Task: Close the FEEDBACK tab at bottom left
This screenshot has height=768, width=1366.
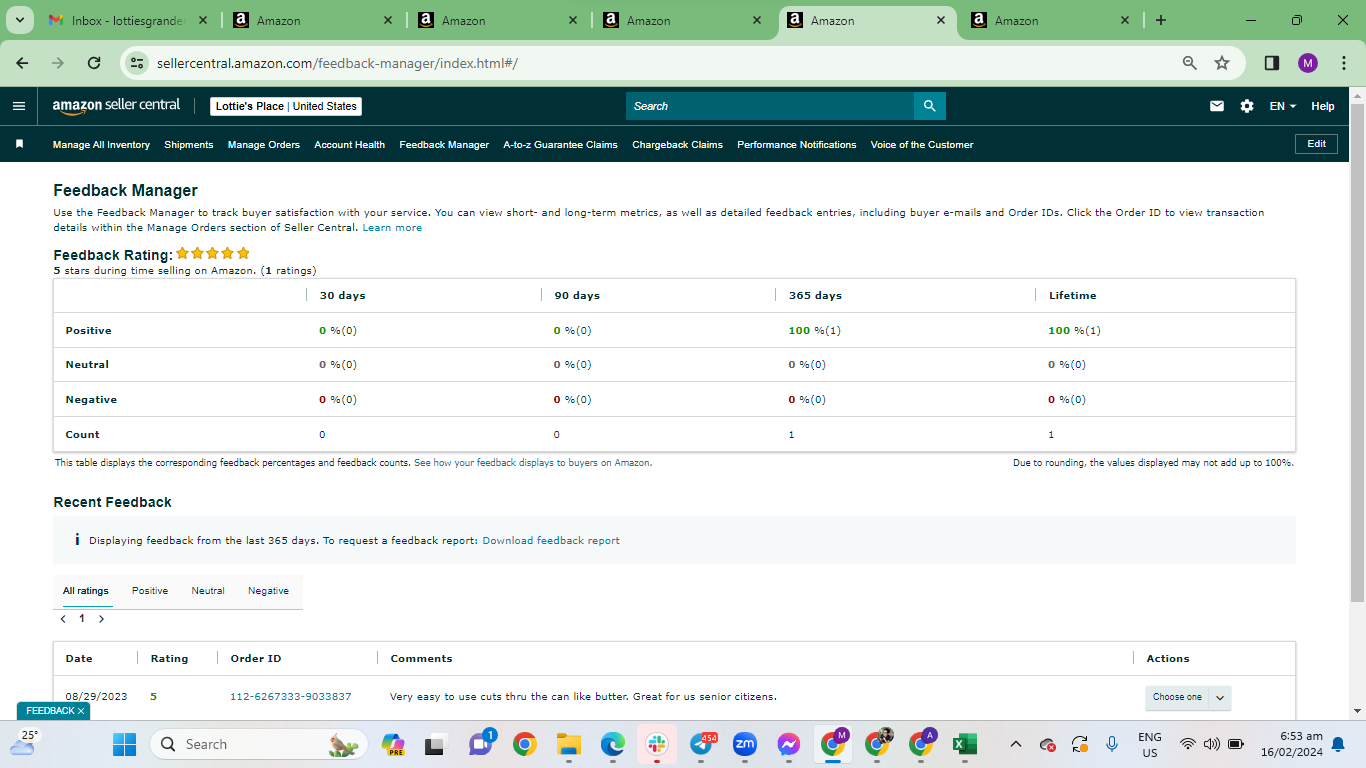Action: pyautogui.click(x=81, y=711)
